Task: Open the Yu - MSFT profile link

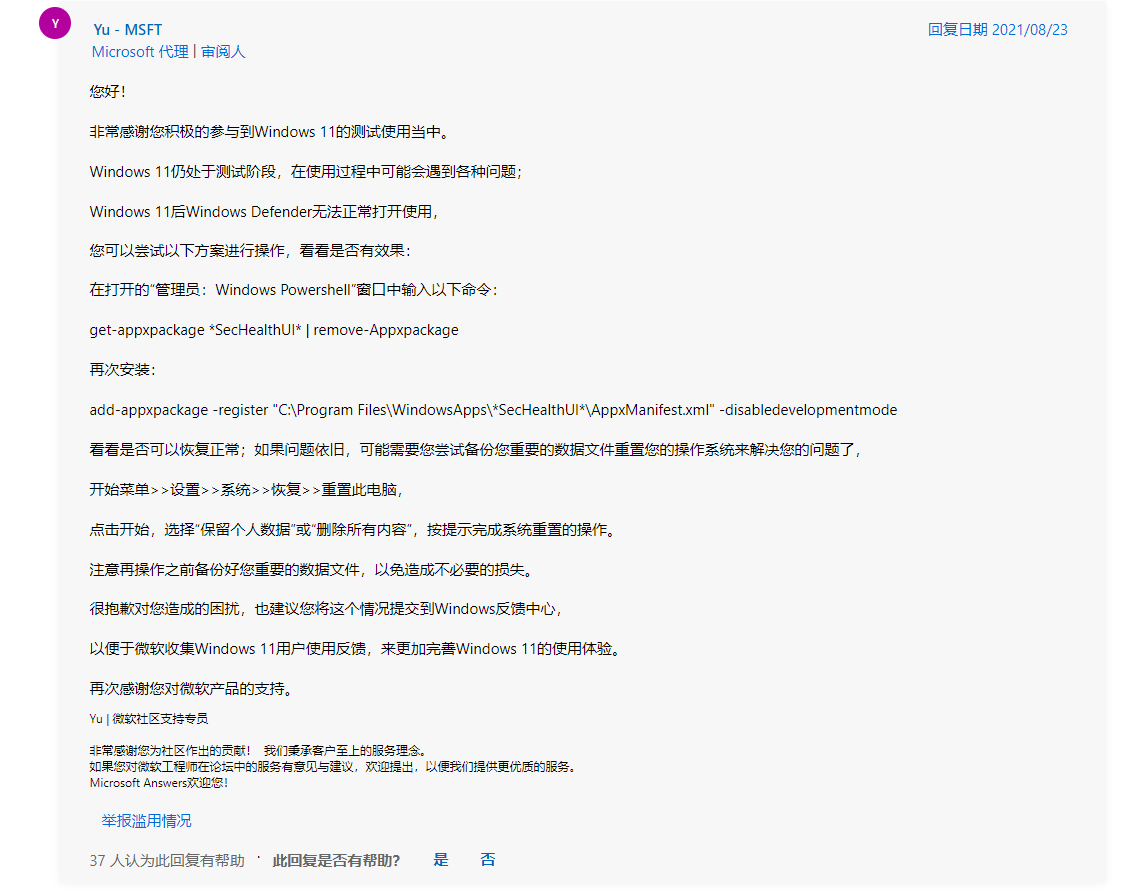Action: click(127, 30)
